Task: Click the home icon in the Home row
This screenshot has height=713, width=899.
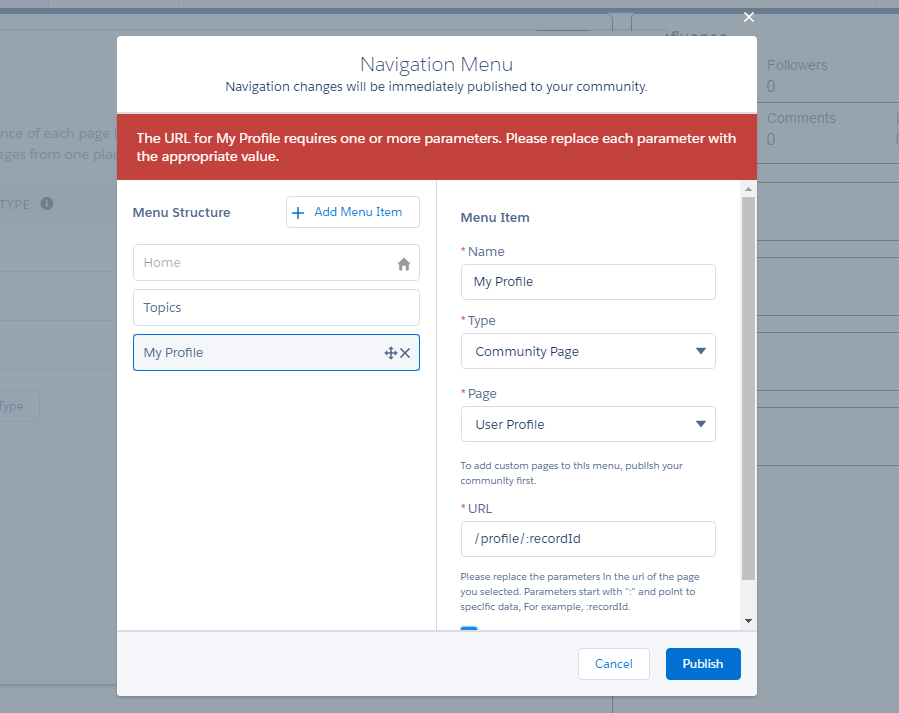Action: [404, 264]
